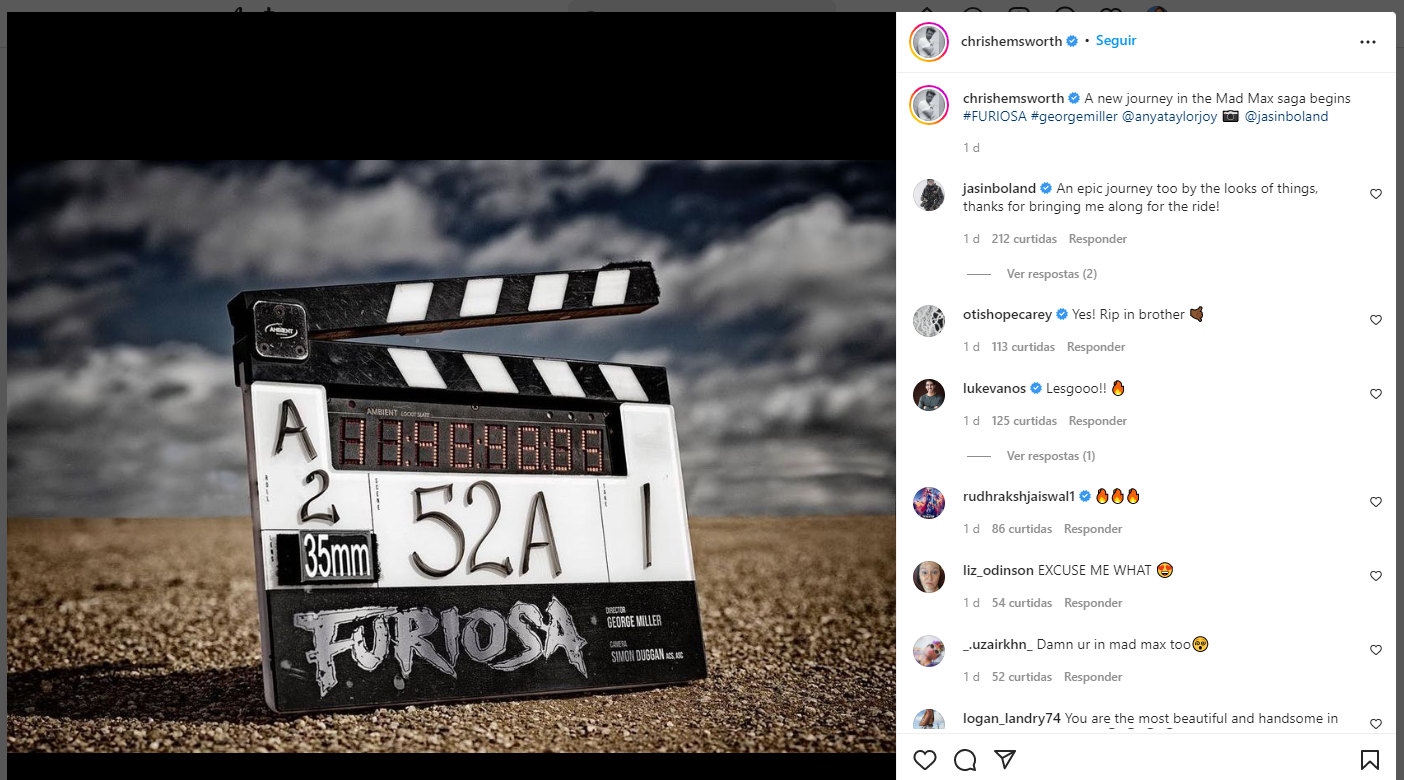Open jasinboland's avatar
1404x780 pixels.
point(929,195)
